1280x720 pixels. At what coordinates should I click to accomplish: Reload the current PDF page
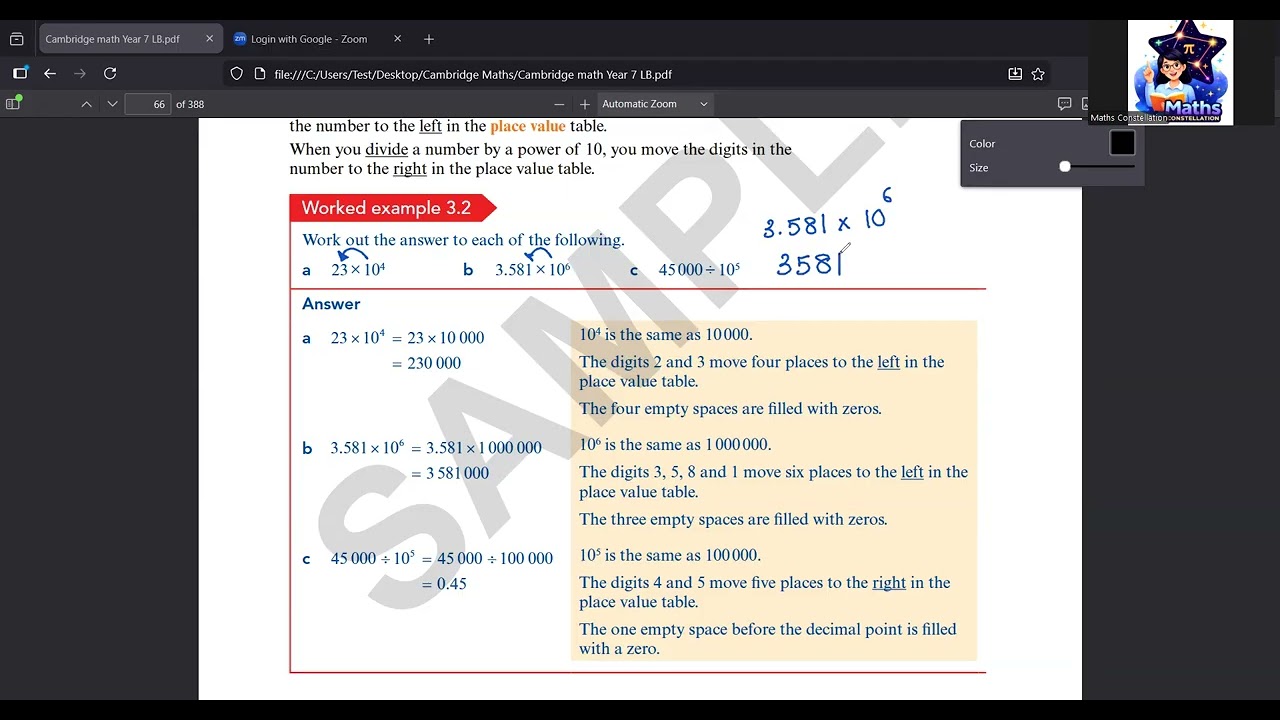[x=110, y=73]
